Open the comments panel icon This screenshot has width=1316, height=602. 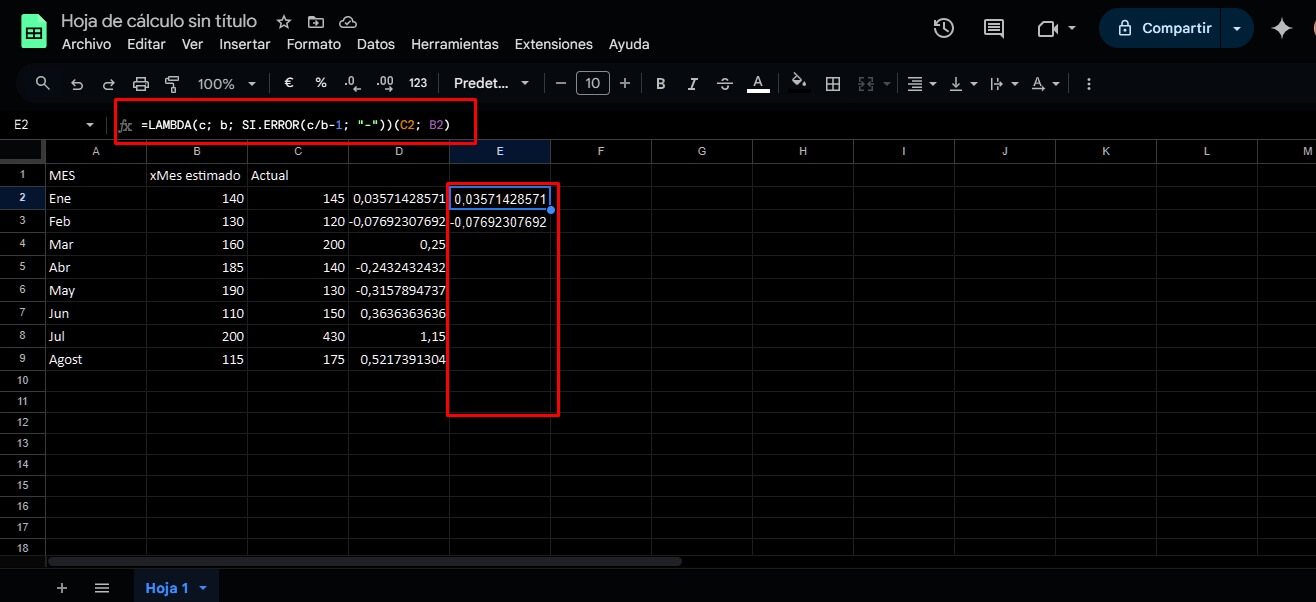(994, 29)
